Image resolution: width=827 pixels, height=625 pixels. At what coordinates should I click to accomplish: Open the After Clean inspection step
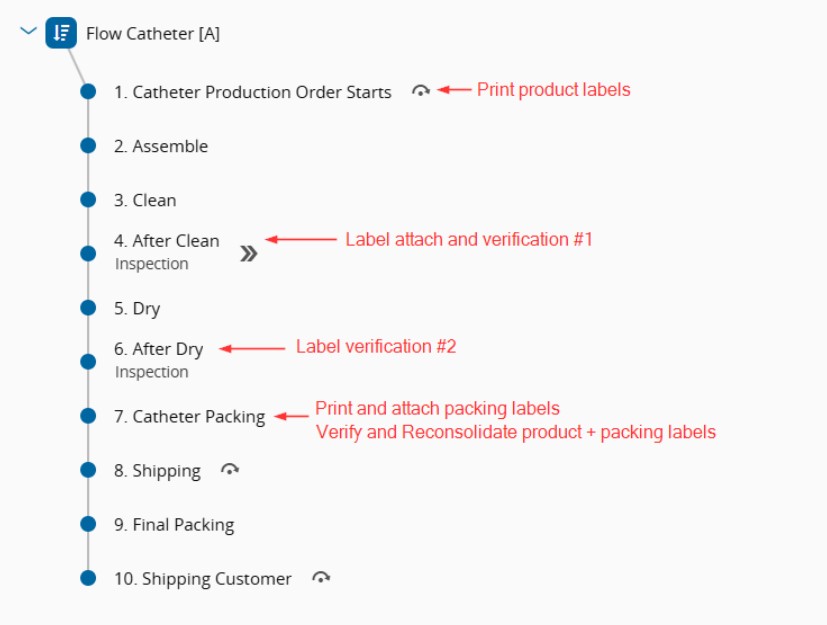[166, 241]
